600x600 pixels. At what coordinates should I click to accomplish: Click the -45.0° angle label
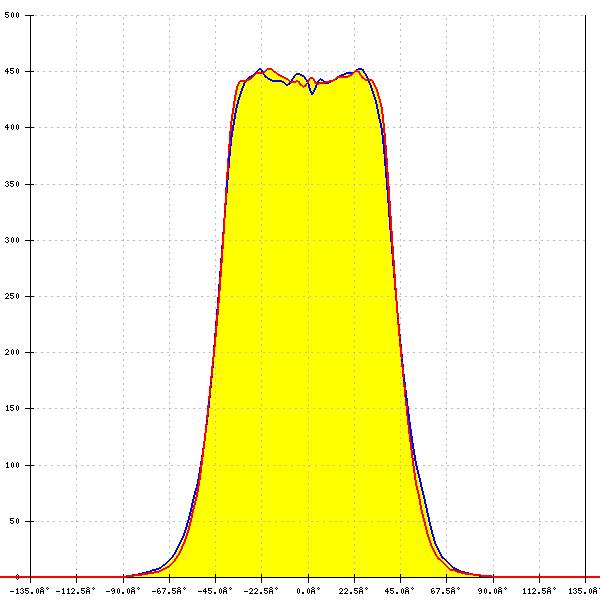[x=216, y=590]
